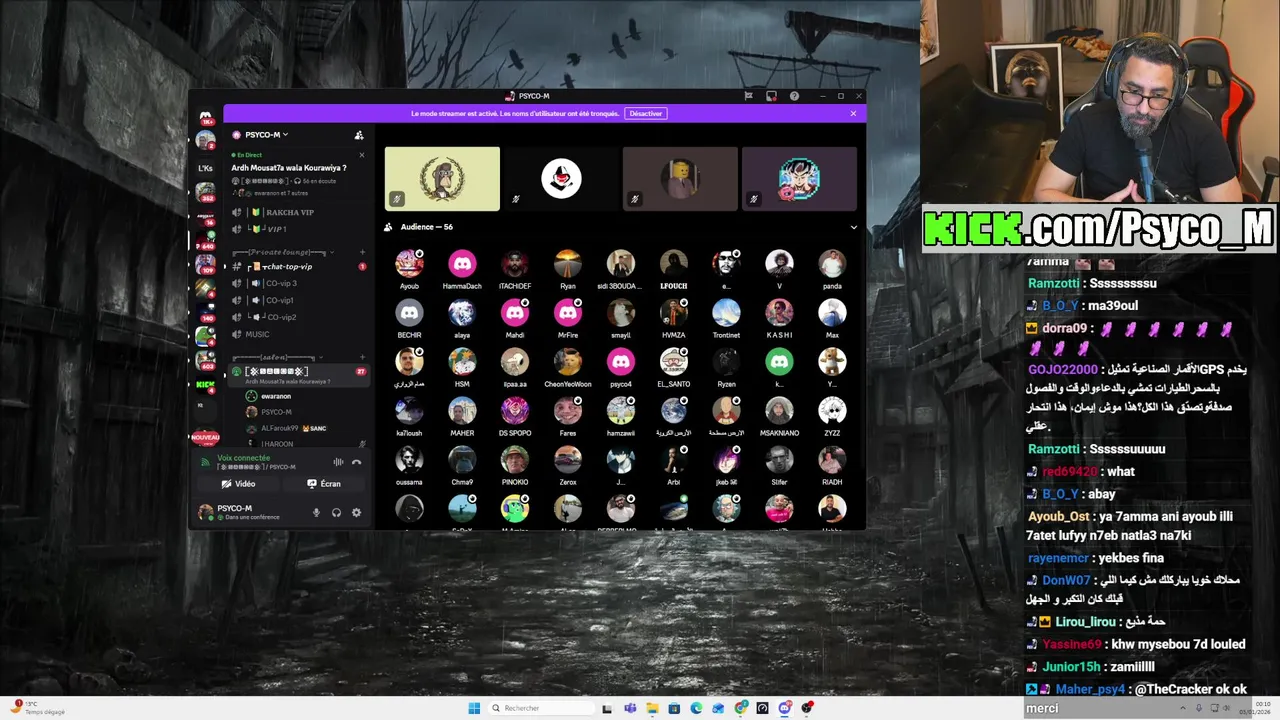Click audience member PINOKIO avatar

pos(515,460)
